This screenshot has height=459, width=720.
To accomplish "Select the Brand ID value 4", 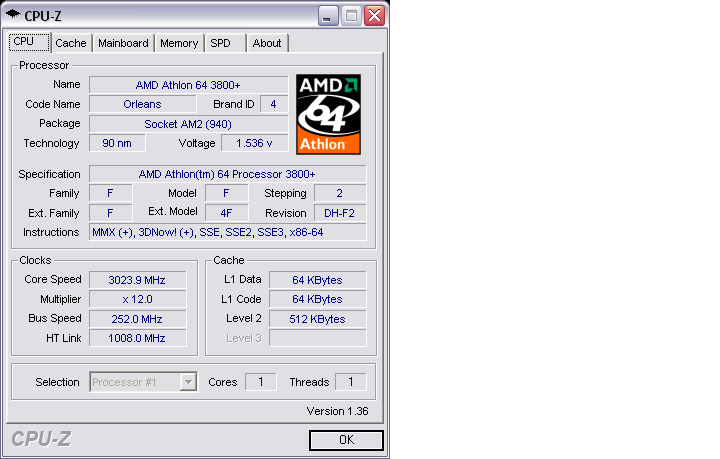I will [x=274, y=104].
